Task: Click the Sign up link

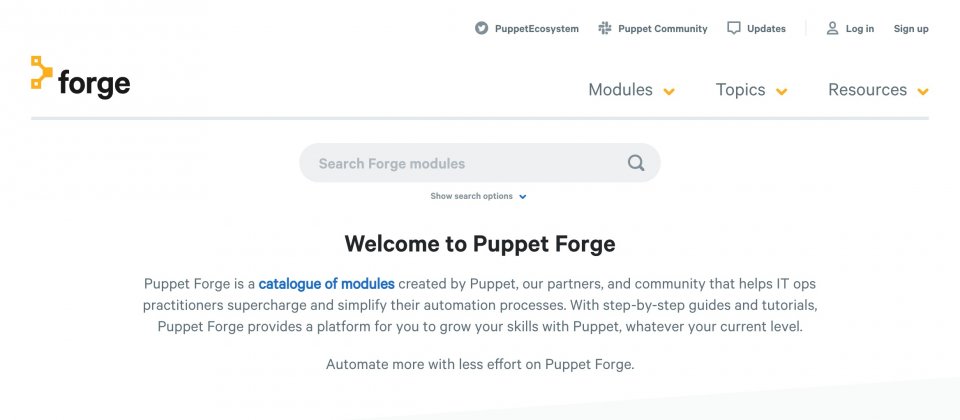Action: (x=910, y=29)
